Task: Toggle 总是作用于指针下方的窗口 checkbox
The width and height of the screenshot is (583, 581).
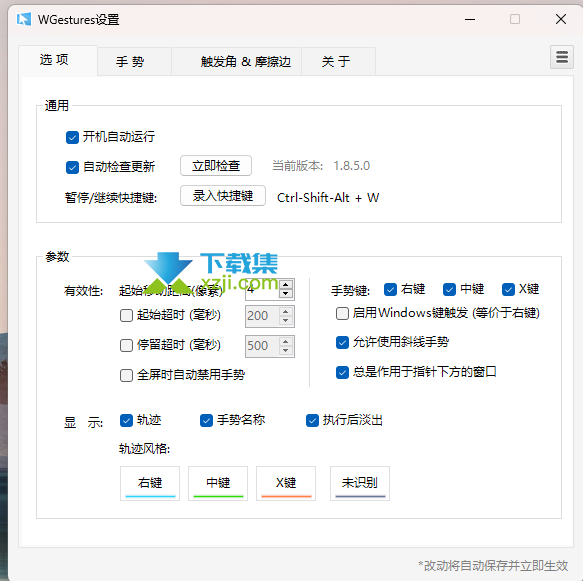Action: click(342, 372)
